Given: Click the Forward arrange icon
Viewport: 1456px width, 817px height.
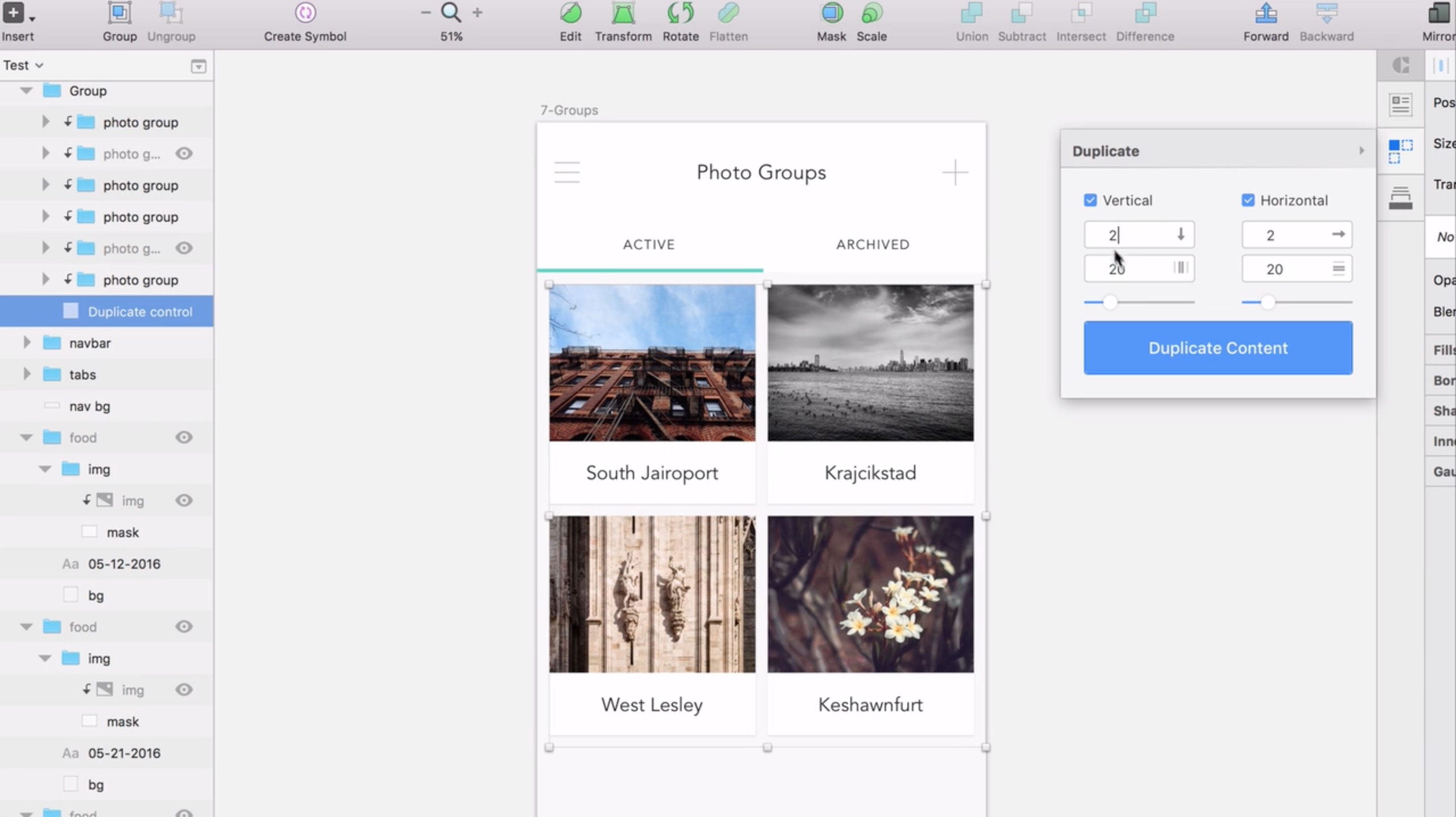Looking at the screenshot, I should pos(1265,14).
